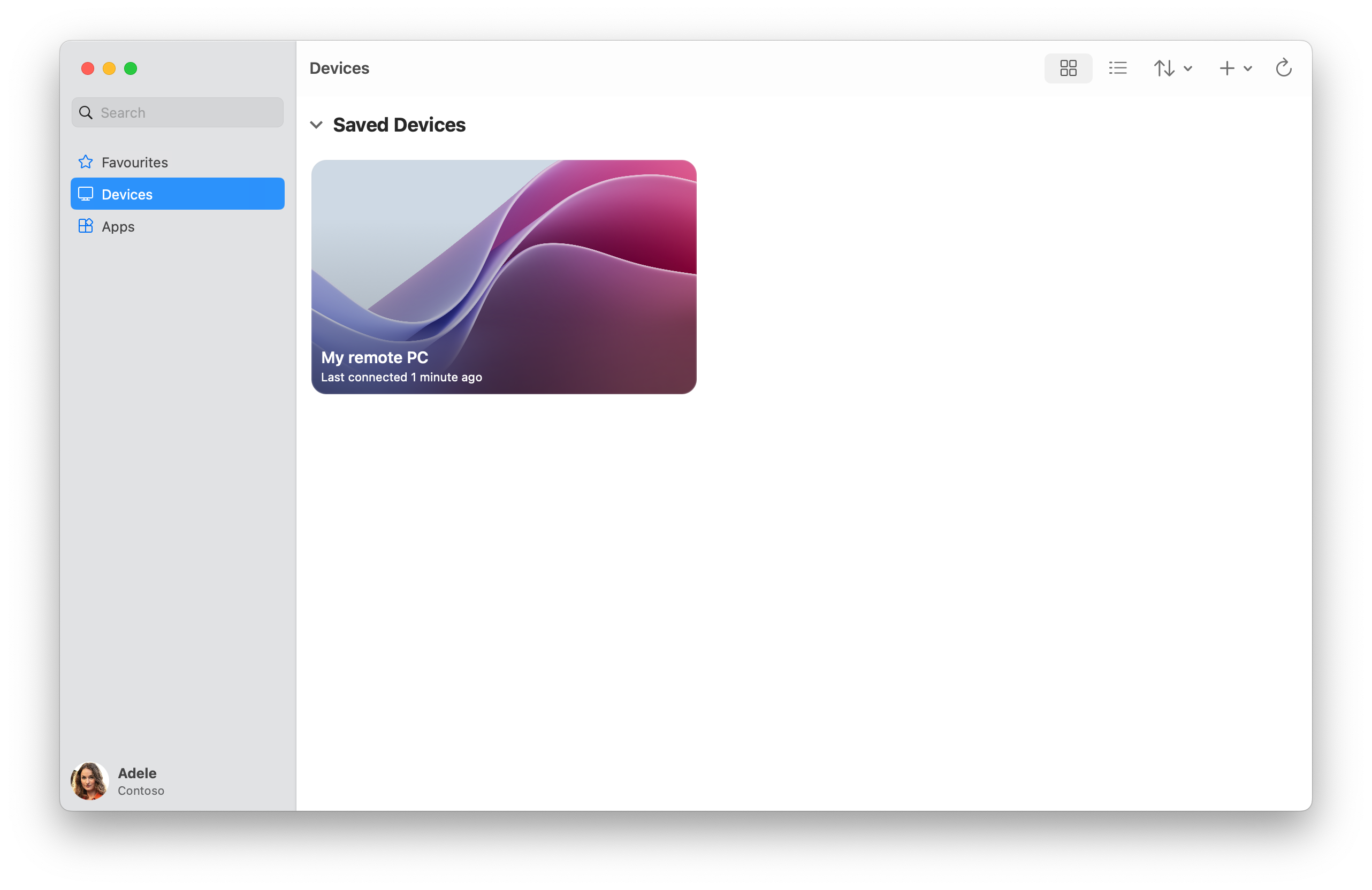Open Favourites in the sidebar

(x=178, y=162)
